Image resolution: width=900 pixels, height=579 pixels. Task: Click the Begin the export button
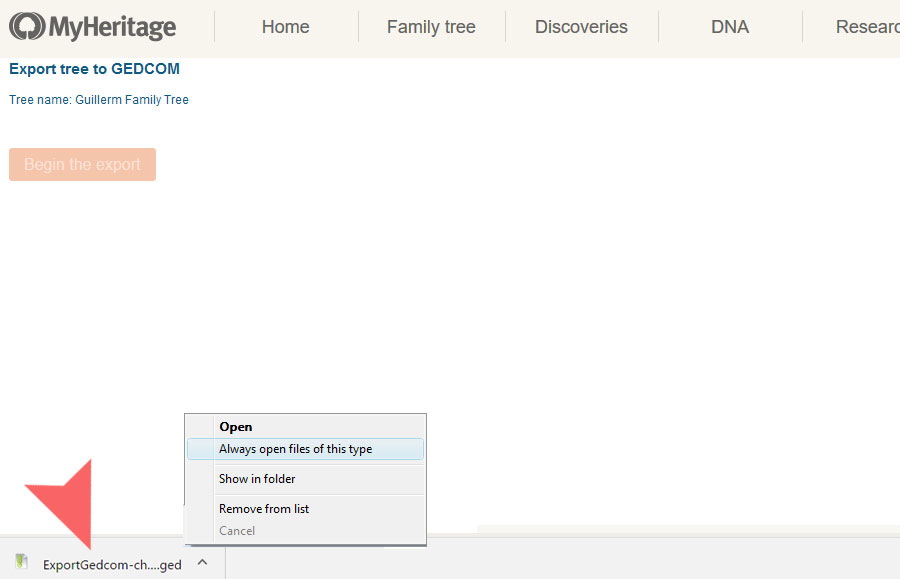82,165
